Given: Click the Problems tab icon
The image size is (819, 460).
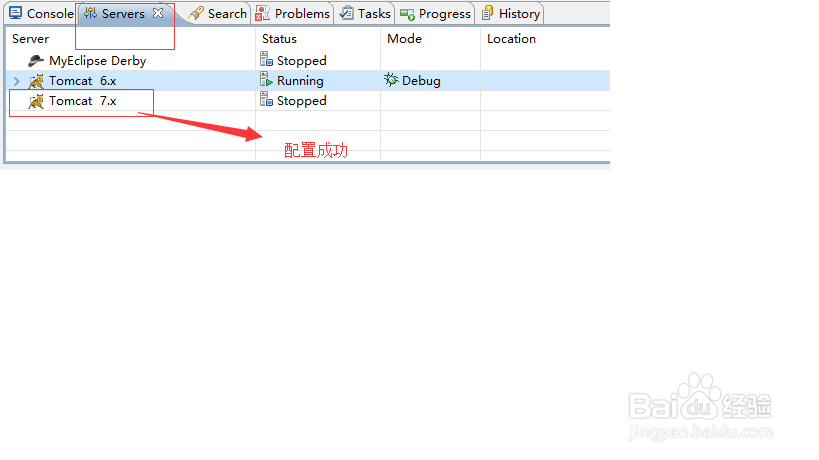Looking at the screenshot, I should tap(262, 14).
